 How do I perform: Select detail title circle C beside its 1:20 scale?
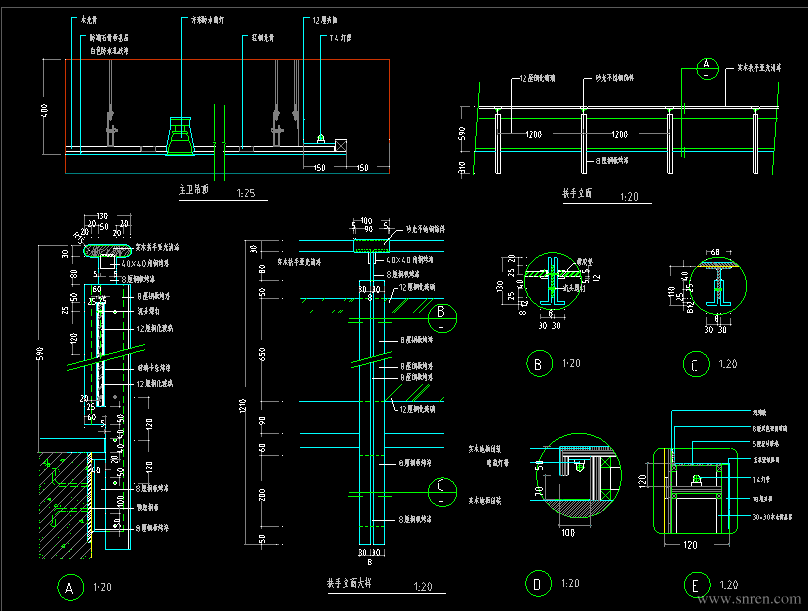point(696,365)
